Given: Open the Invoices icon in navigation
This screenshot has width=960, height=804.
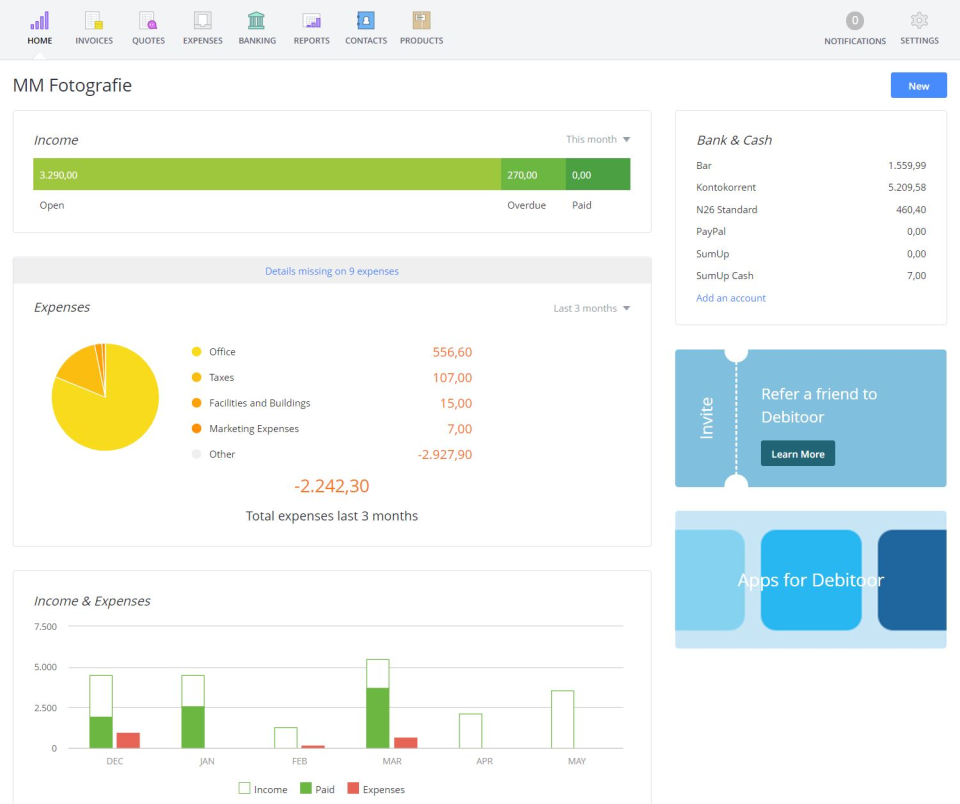Looking at the screenshot, I should (x=94, y=21).
